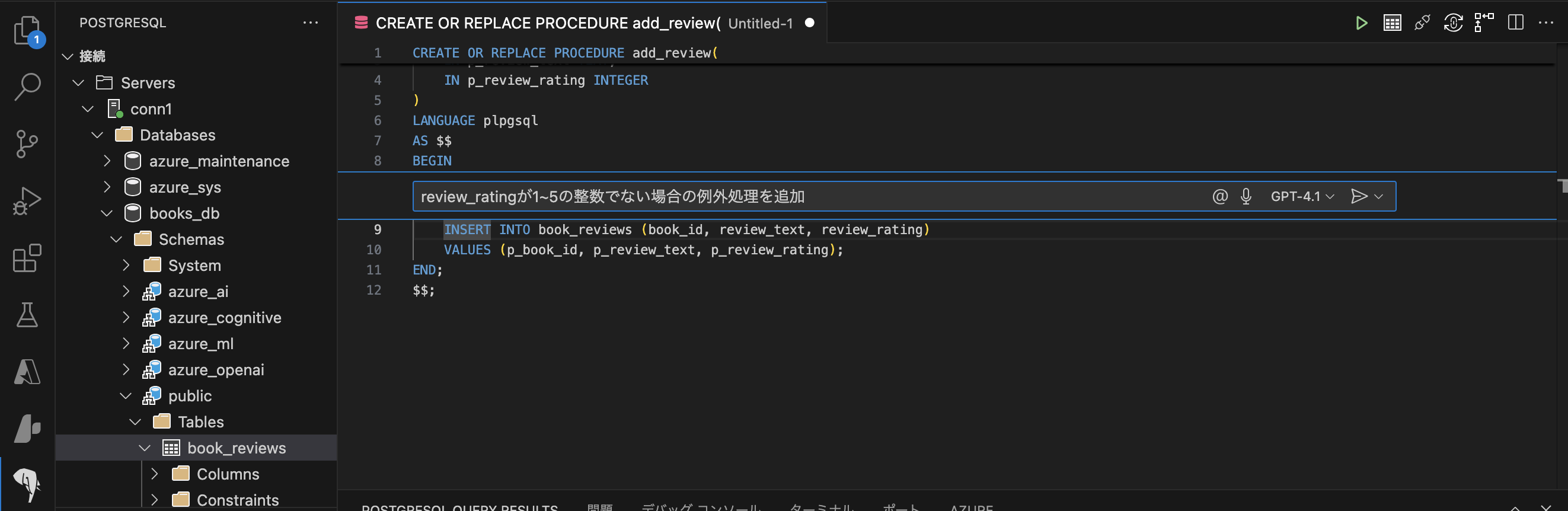This screenshot has width=1568, height=511.
Task: Close the Untitled-1 tab unsaved dot
Action: [810, 23]
